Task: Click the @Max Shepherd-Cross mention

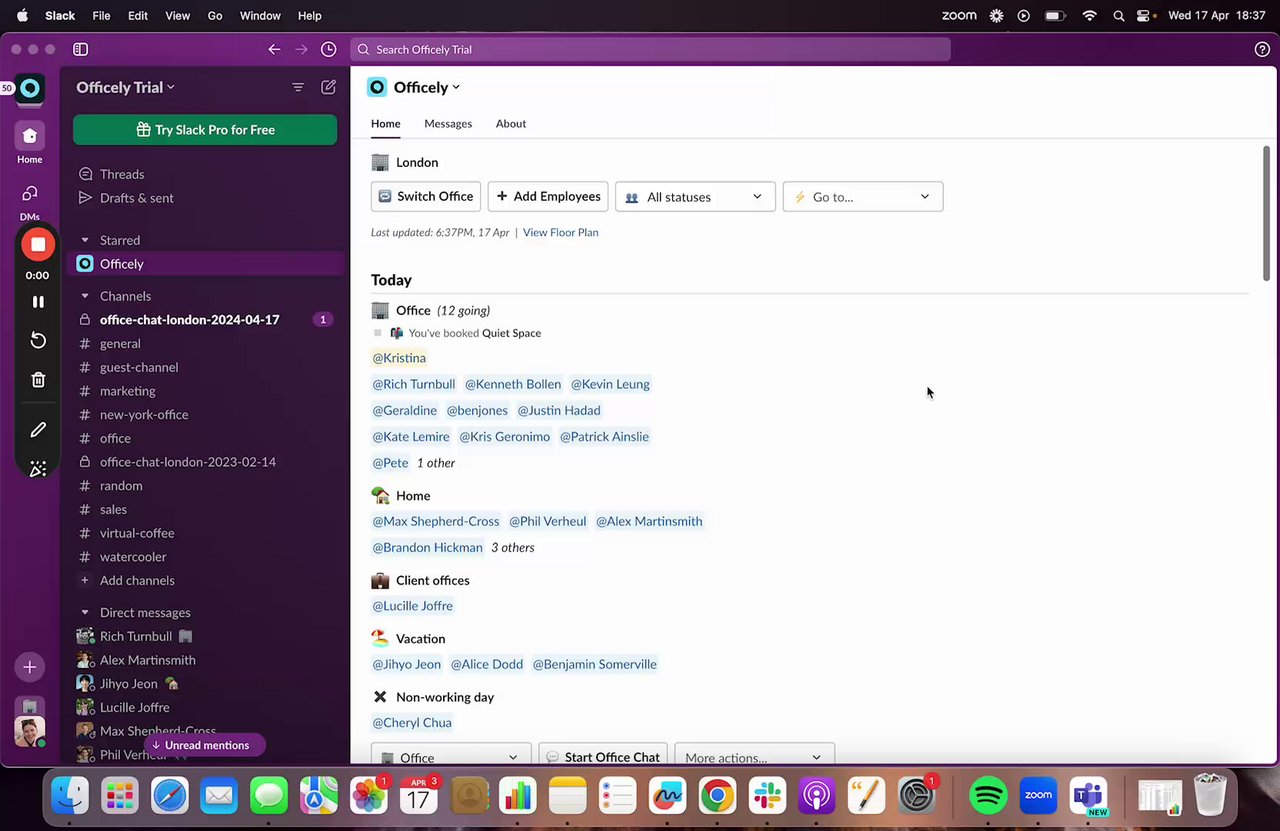Action: pyautogui.click(x=436, y=521)
